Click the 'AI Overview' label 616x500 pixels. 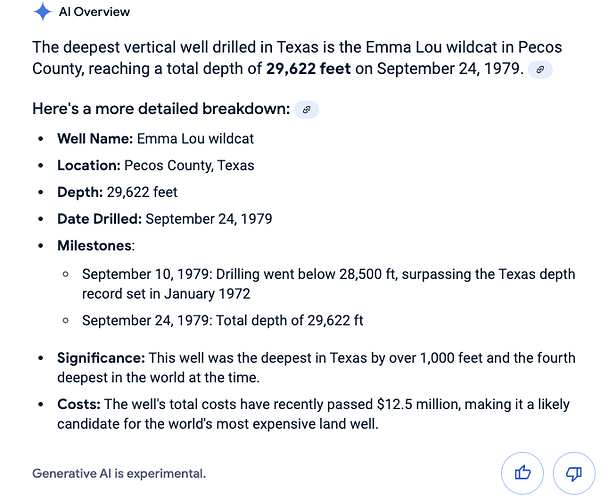(94, 12)
